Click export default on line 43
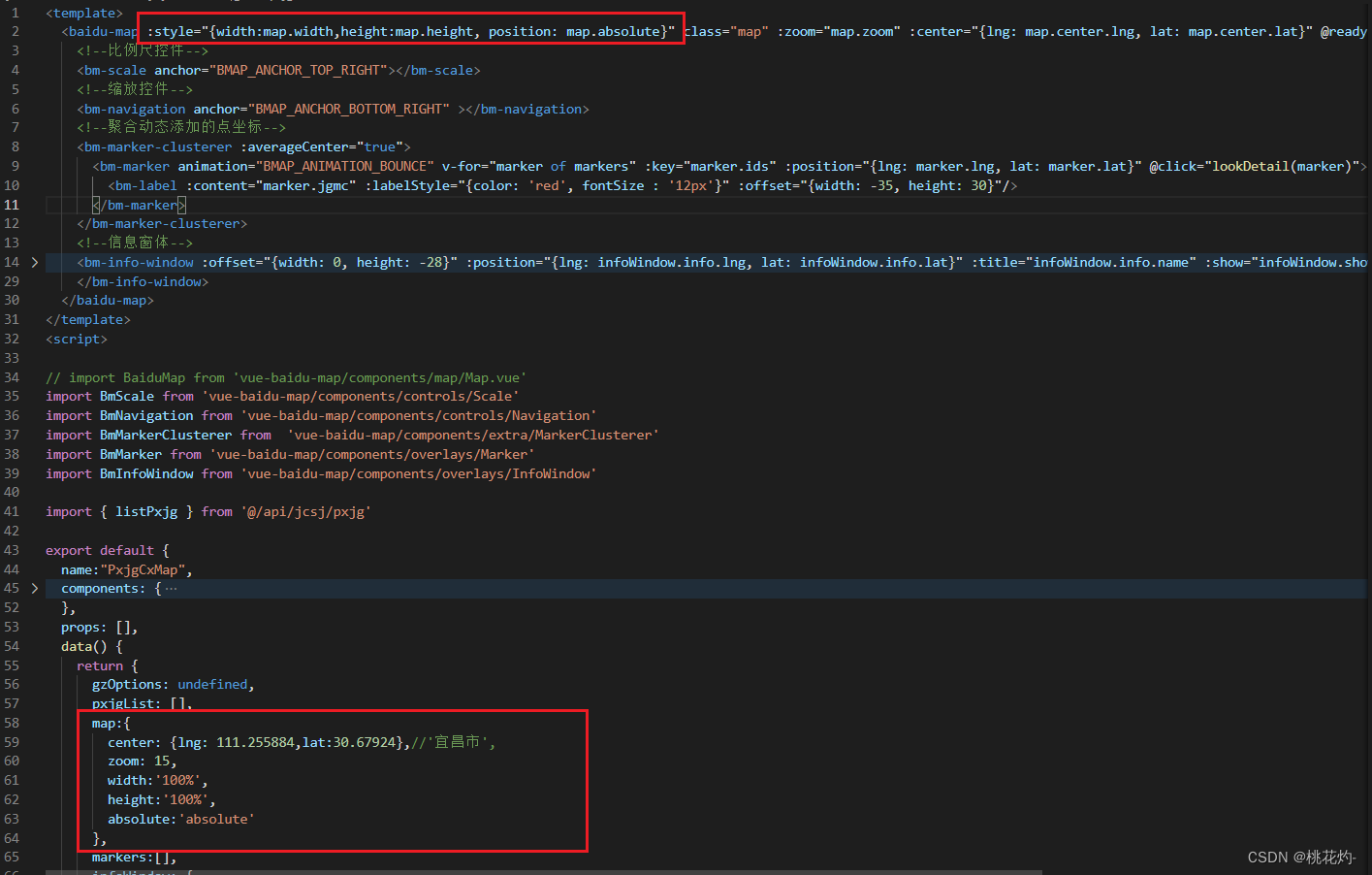The height and width of the screenshot is (875, 1372). (100, 551)
